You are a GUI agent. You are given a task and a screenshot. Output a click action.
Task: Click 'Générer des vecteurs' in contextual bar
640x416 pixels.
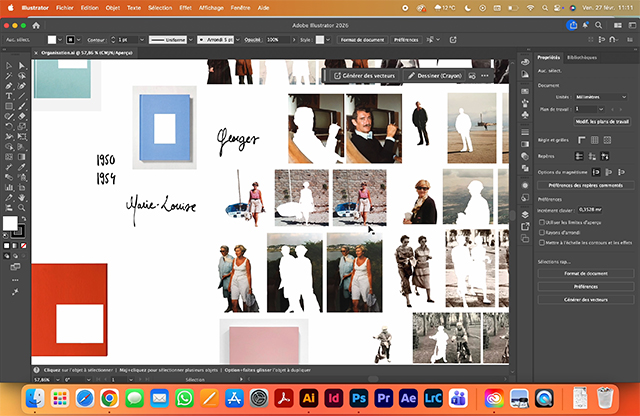coord(364,76)
